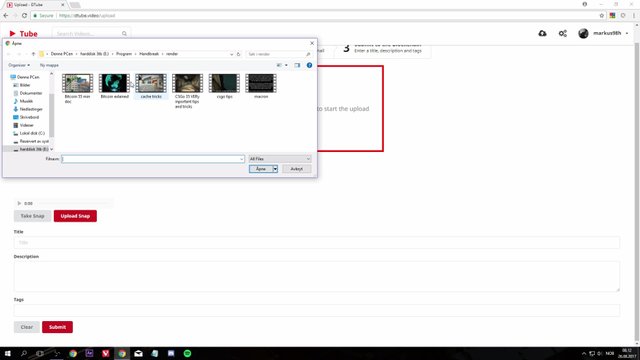Select Videoer folder in sidebar
This screenshot has height=360, width=640.
[x=27, y=125]
